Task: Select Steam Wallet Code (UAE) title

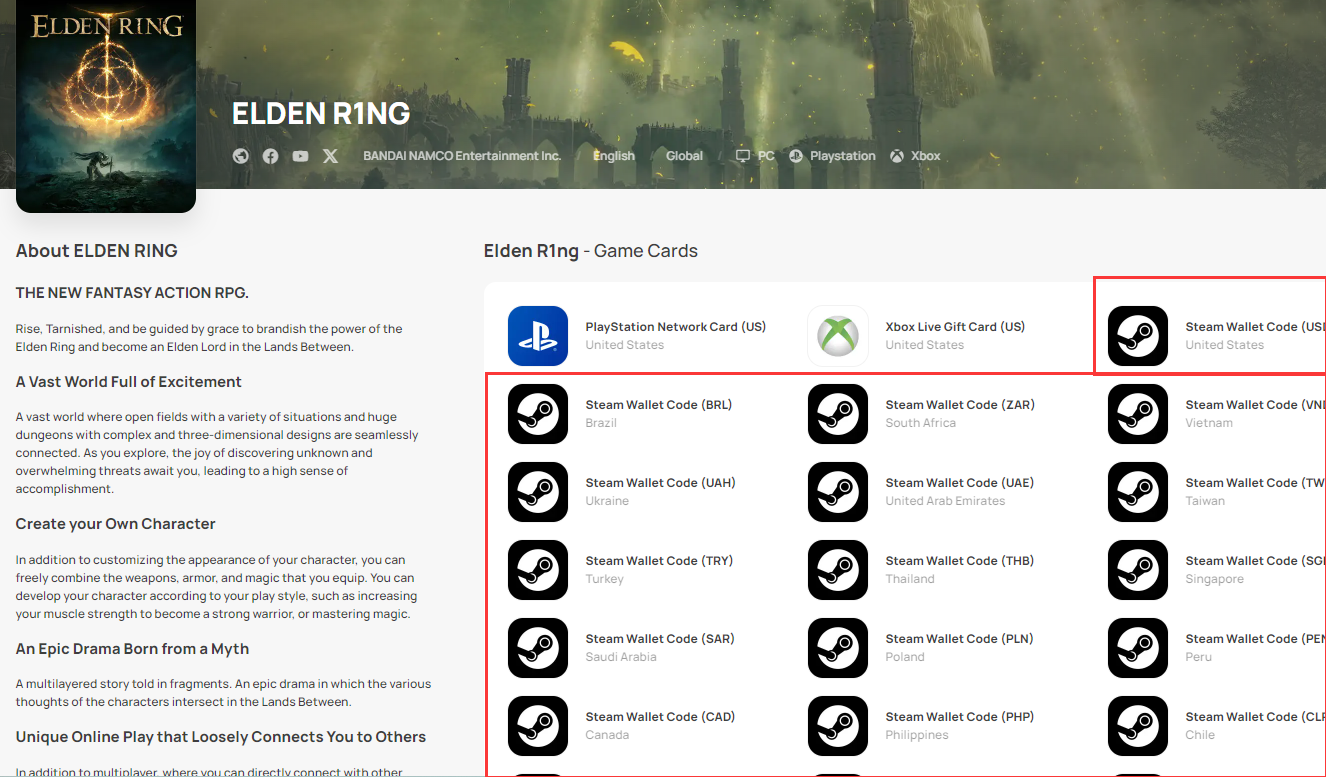Action: pos(960,483)
